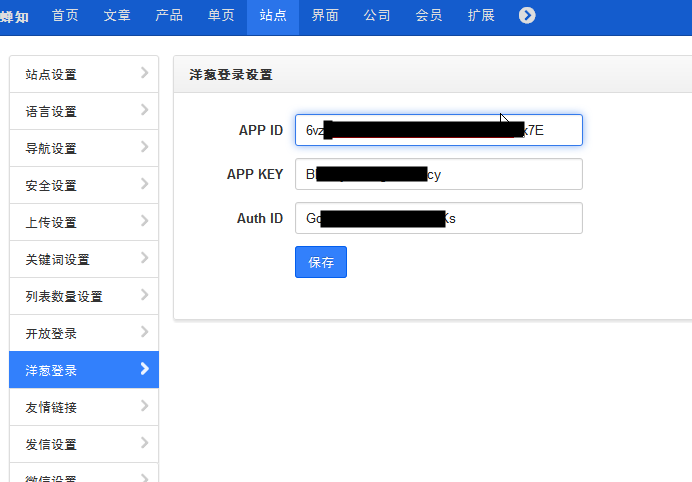The width and height of the screenshot is (692, 482).
Task: Click the 扩展 top navigation item
Action: pyautogui.click(x=481, y=16)
